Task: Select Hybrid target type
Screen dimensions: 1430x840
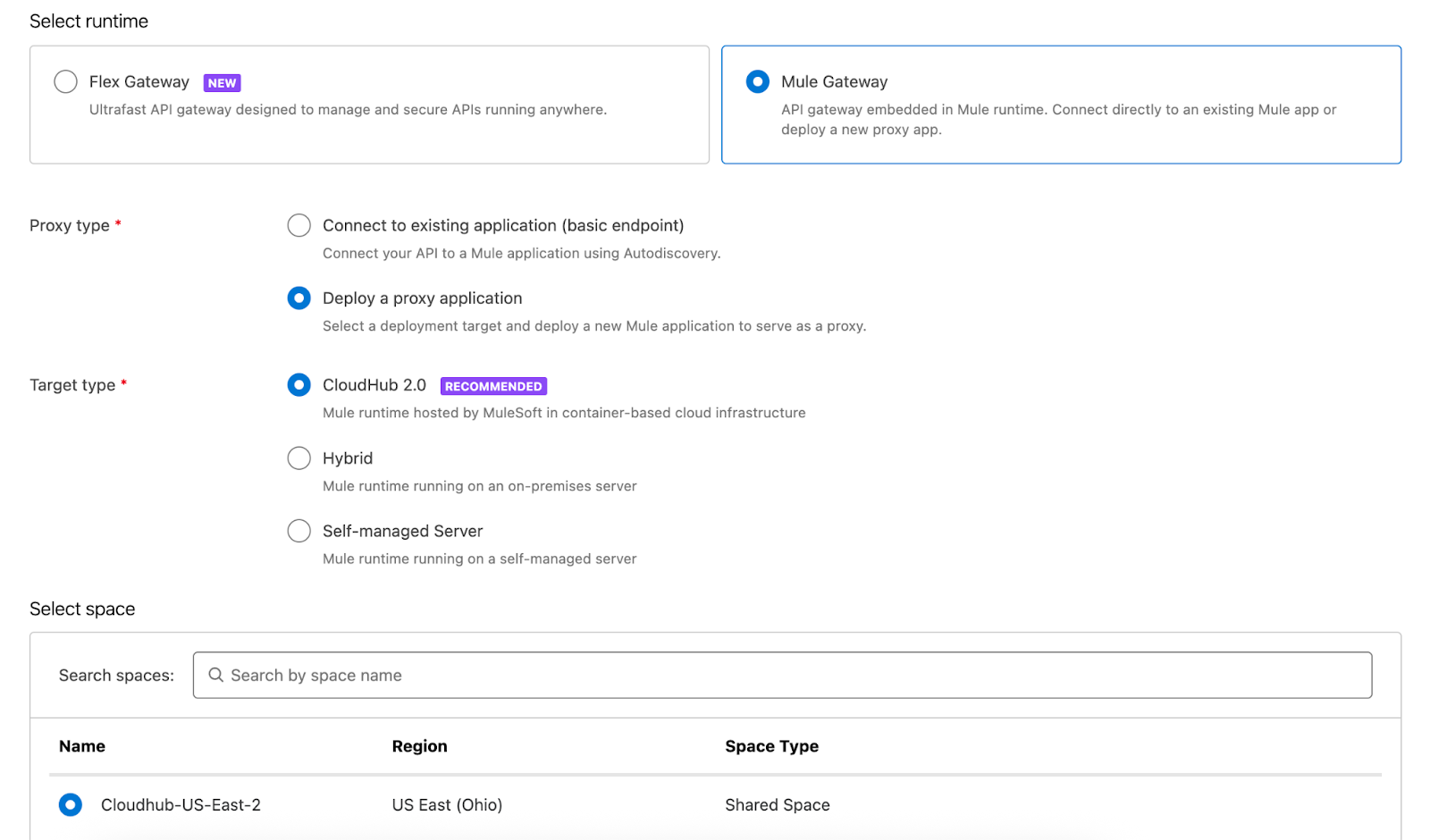Action: coord(299,458)
